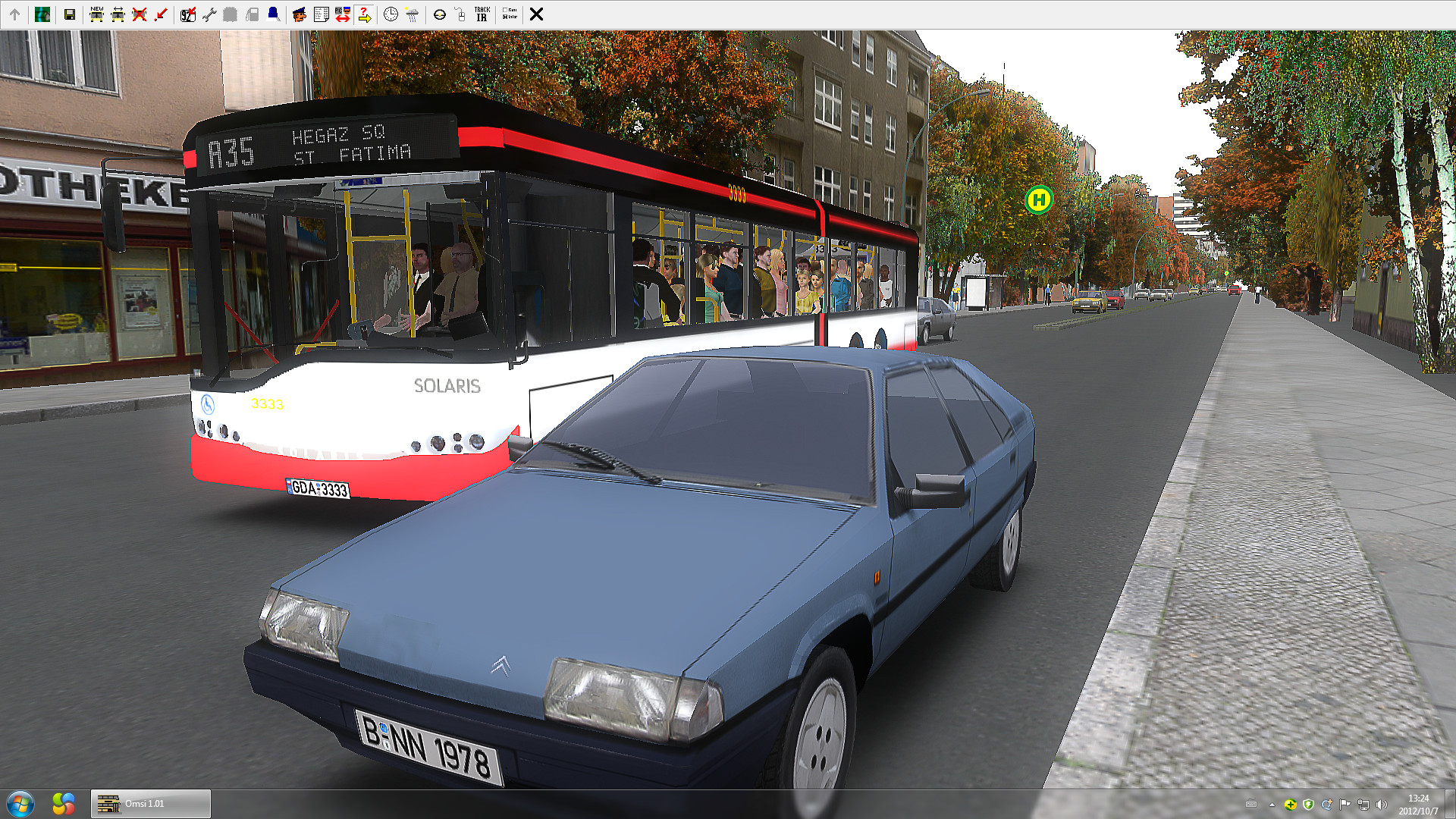The image size is (1456, 819).
Task: Toggle the mouse control icon
Action: (460, 14)
